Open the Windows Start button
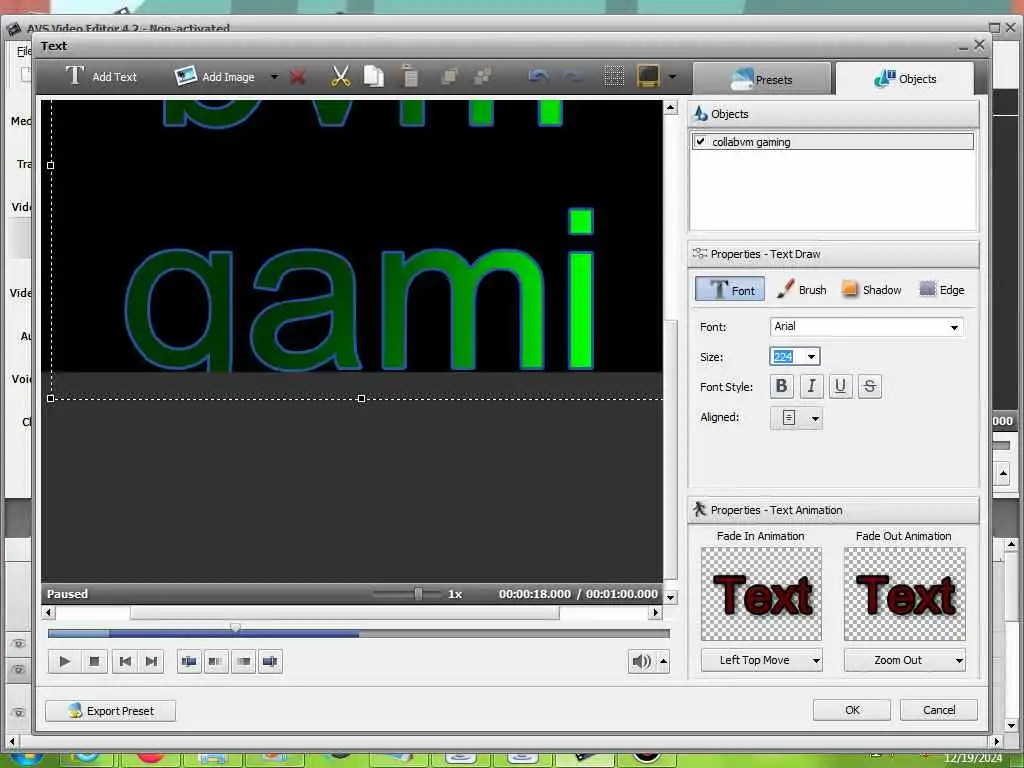The height and width of the screenshot is (768, 1024). [x=25, y=760]
